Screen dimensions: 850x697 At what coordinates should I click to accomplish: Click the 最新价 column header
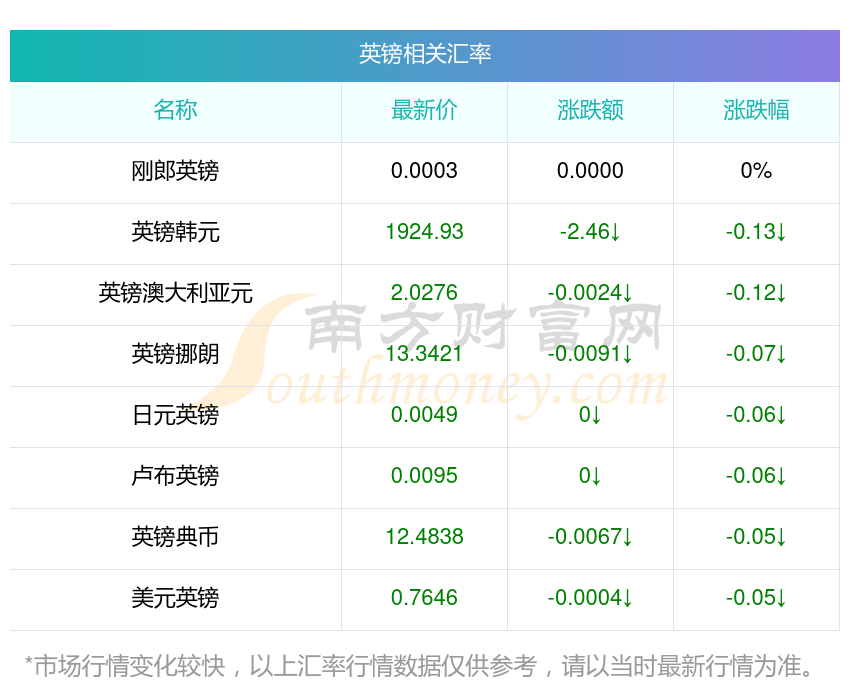pyautogui.click(x=424, y=110)
